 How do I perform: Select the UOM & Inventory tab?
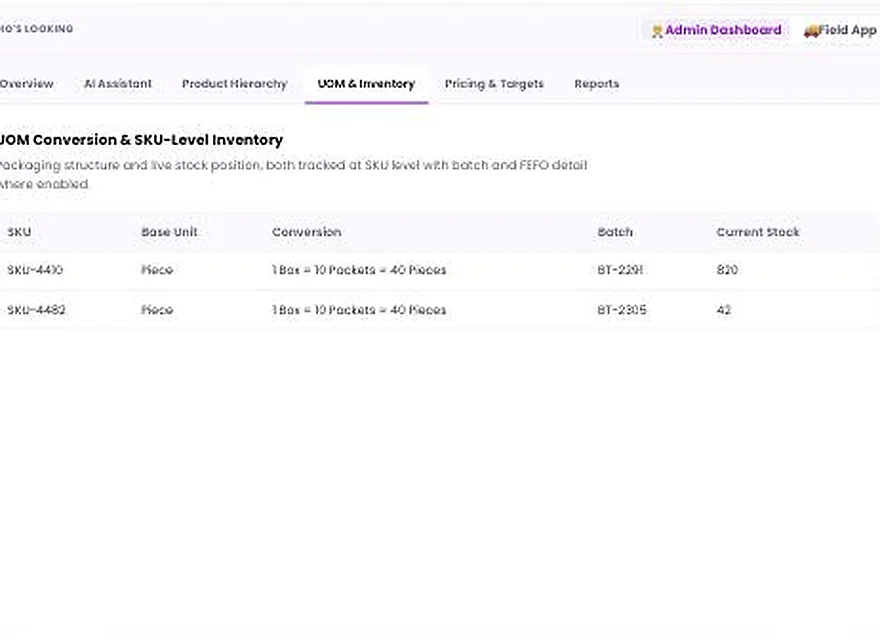coord(366,84)
